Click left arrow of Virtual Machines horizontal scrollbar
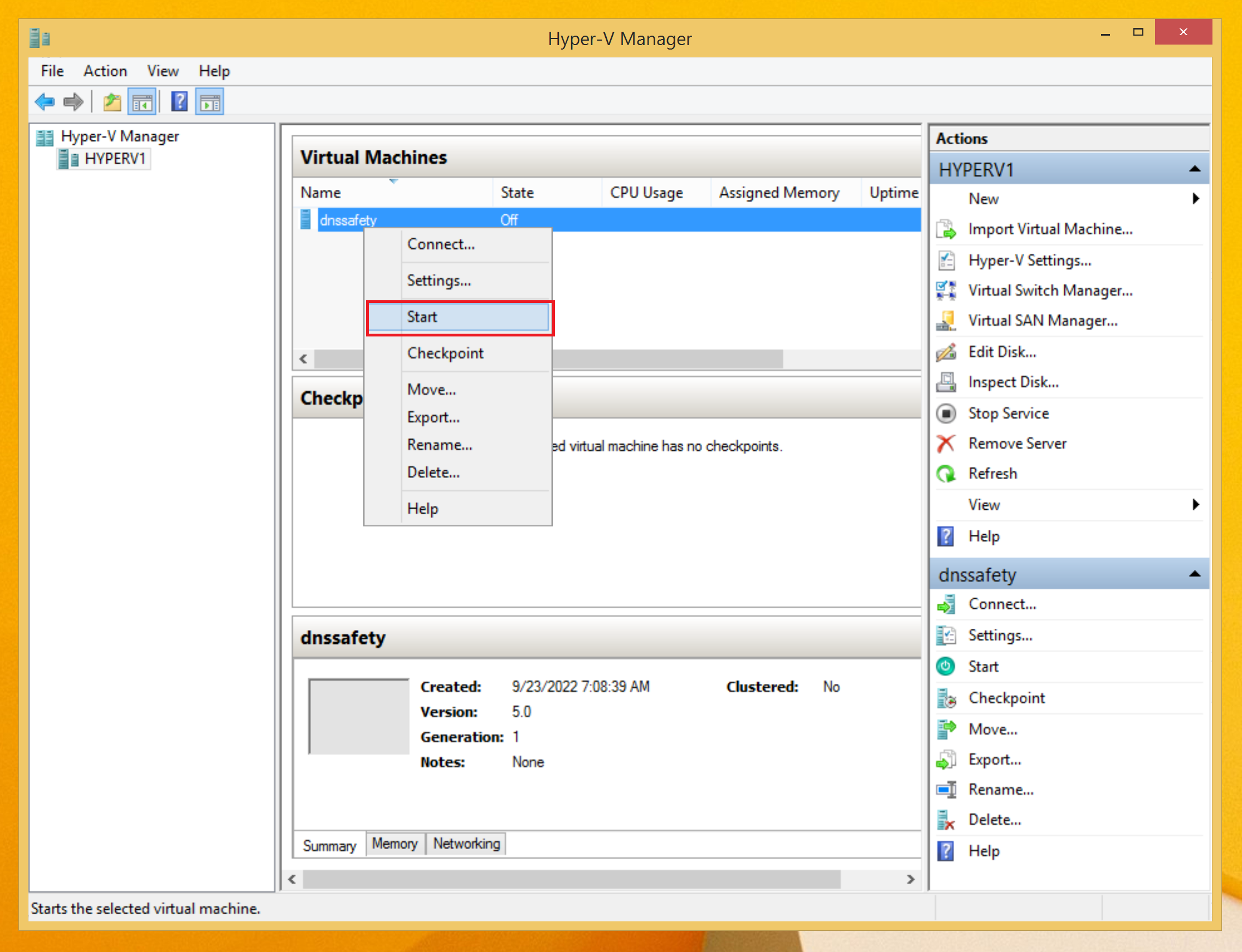The image size is (1242, 952). 304,359
